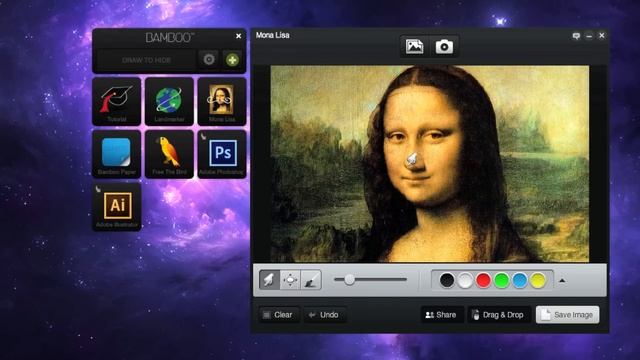Open feedback speech-bubble icon in Mona Lisa window
This screenshot has height=360, width=640.
576,36
